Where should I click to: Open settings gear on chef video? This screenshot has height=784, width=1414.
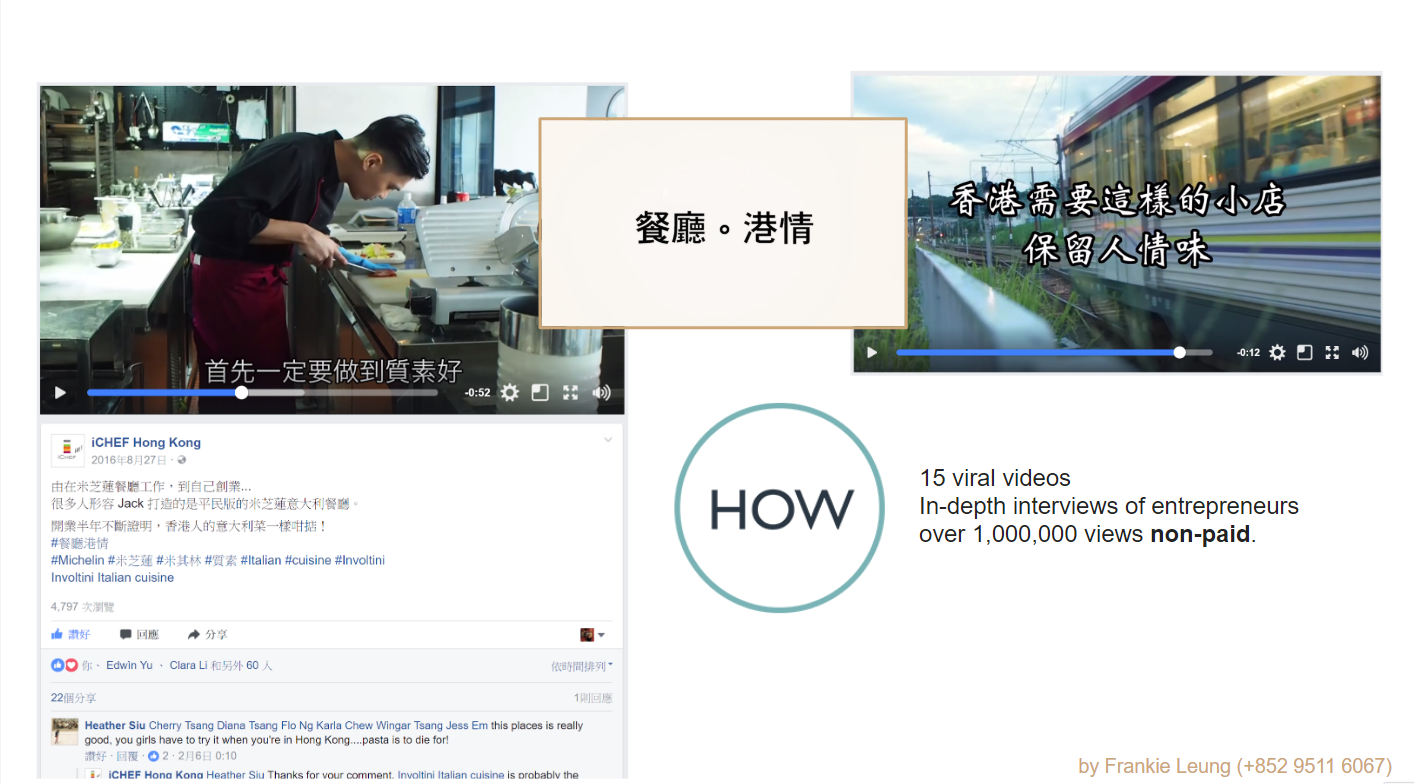(x=510, y=393)
